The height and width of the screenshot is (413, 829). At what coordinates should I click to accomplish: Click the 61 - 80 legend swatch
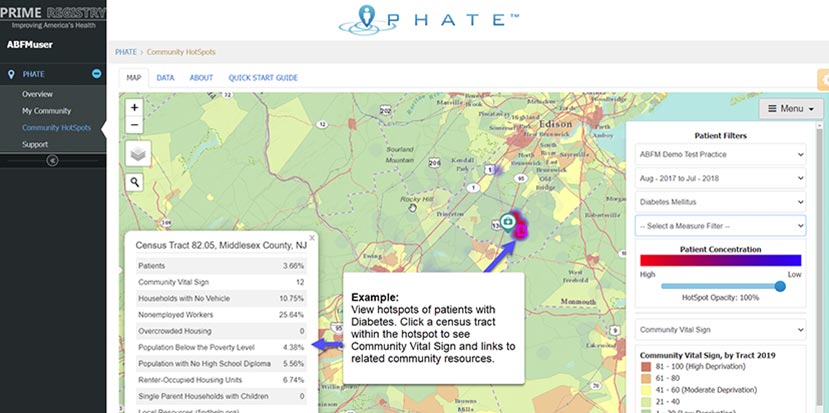(x=647, y=379)
